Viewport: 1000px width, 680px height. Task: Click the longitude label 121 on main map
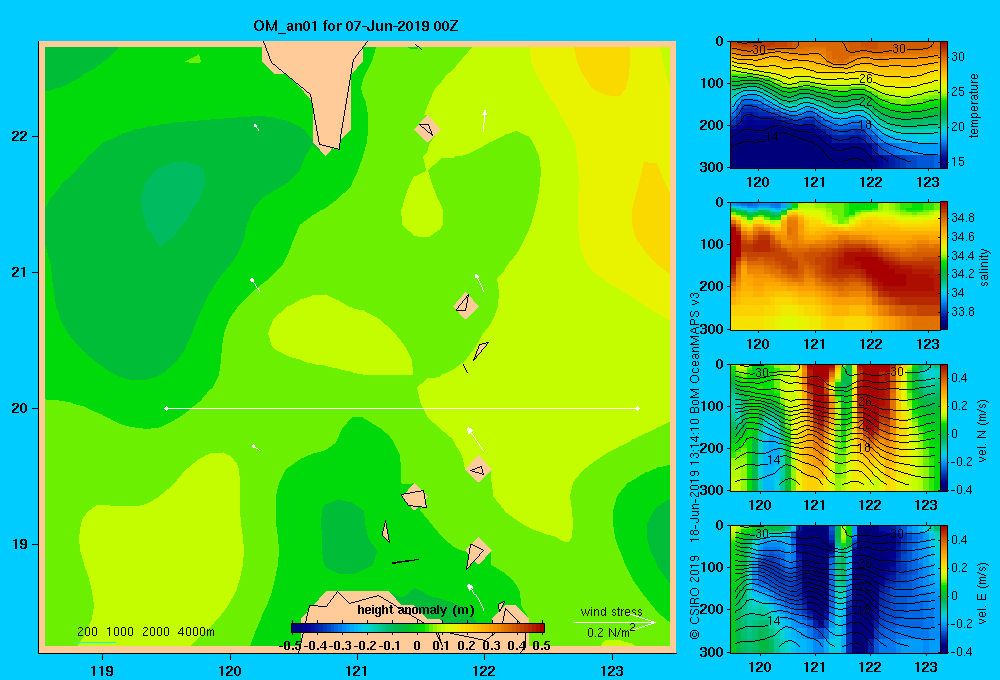point(357,670)
